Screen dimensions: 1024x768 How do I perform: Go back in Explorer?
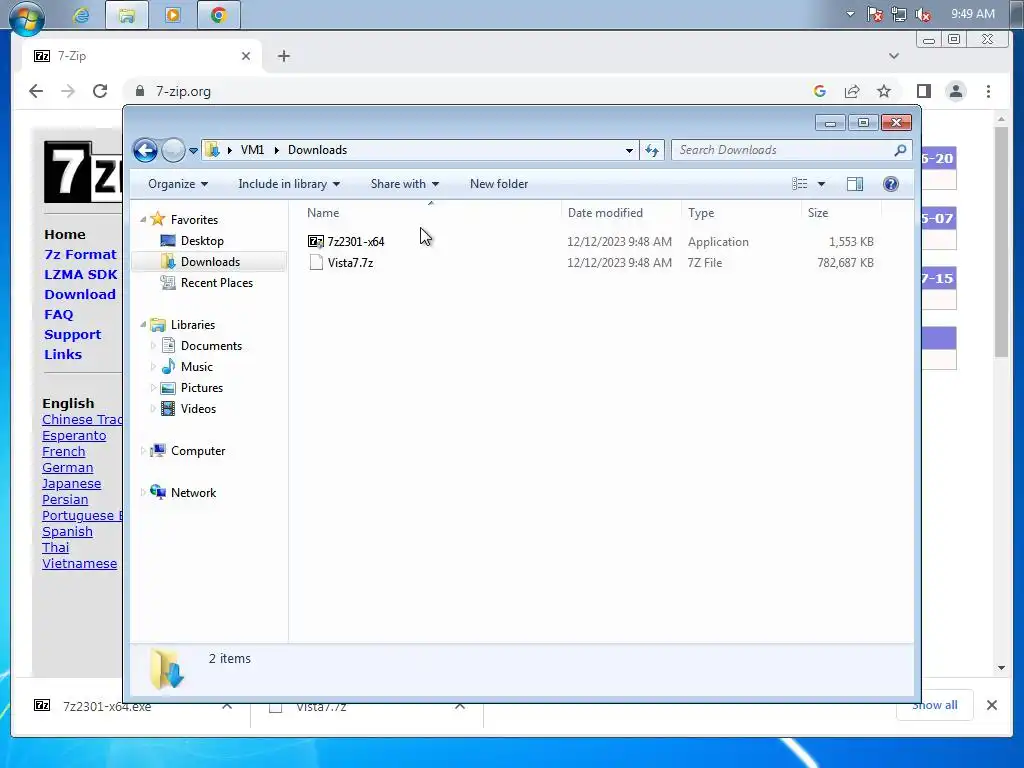pyautogui.click(x=145, y=150)
